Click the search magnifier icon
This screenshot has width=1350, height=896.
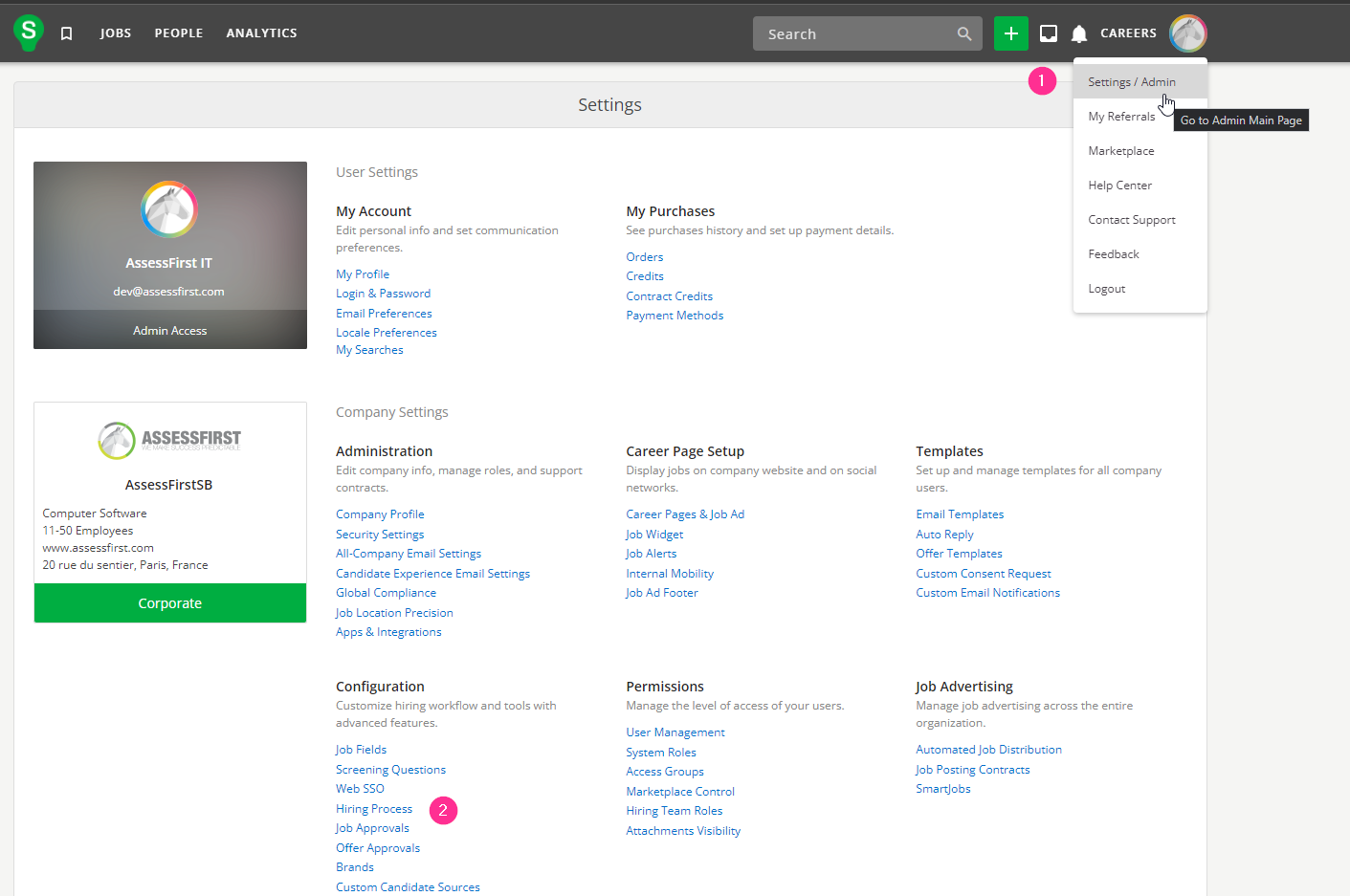pos(964,34)
